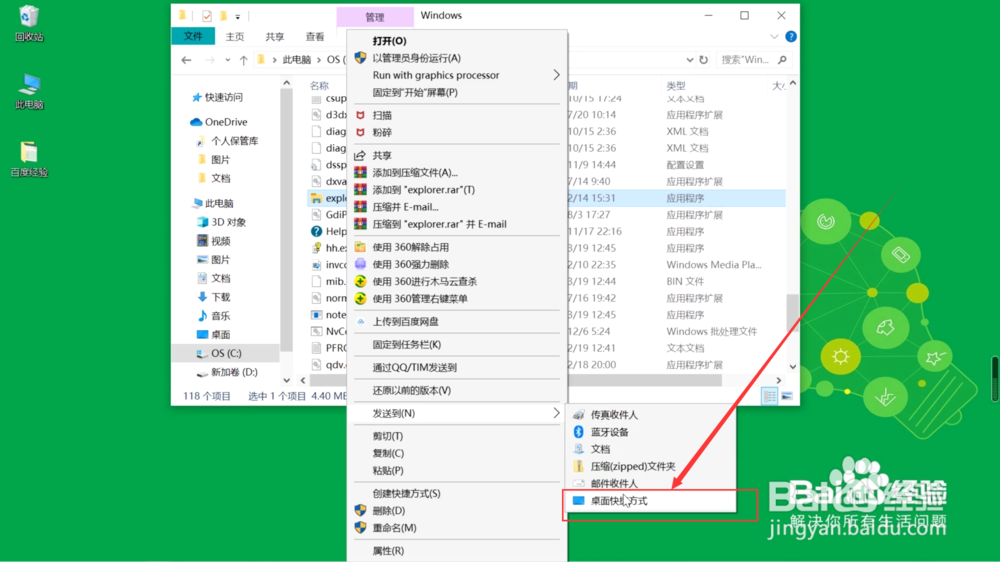This screenshot has height=562, width=1000.
Task: Select 个人保管库 in navigation pane
Action: pyautogui.click(x=228, y=141)
